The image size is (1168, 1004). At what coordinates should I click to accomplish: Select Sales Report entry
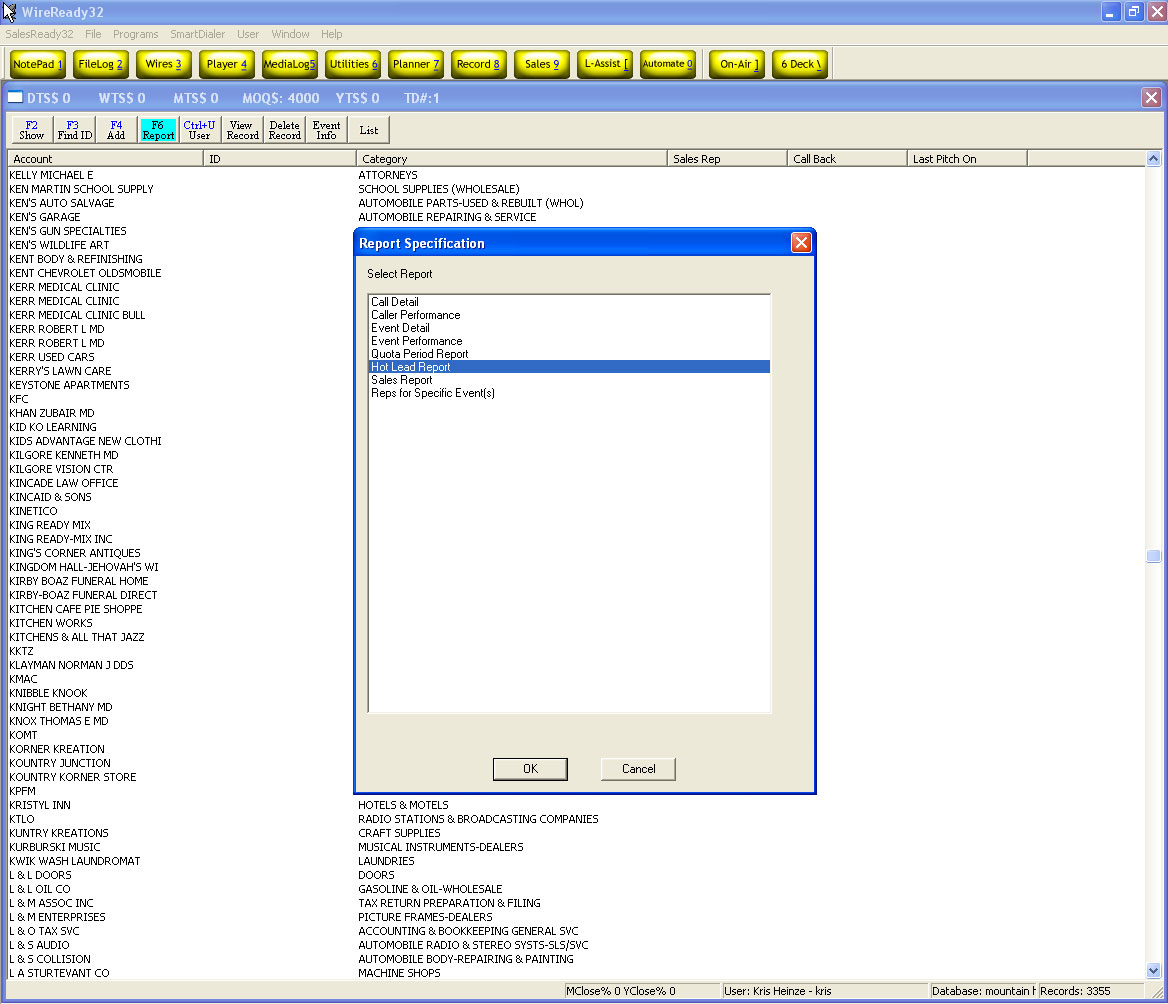(x=570, y=380)
